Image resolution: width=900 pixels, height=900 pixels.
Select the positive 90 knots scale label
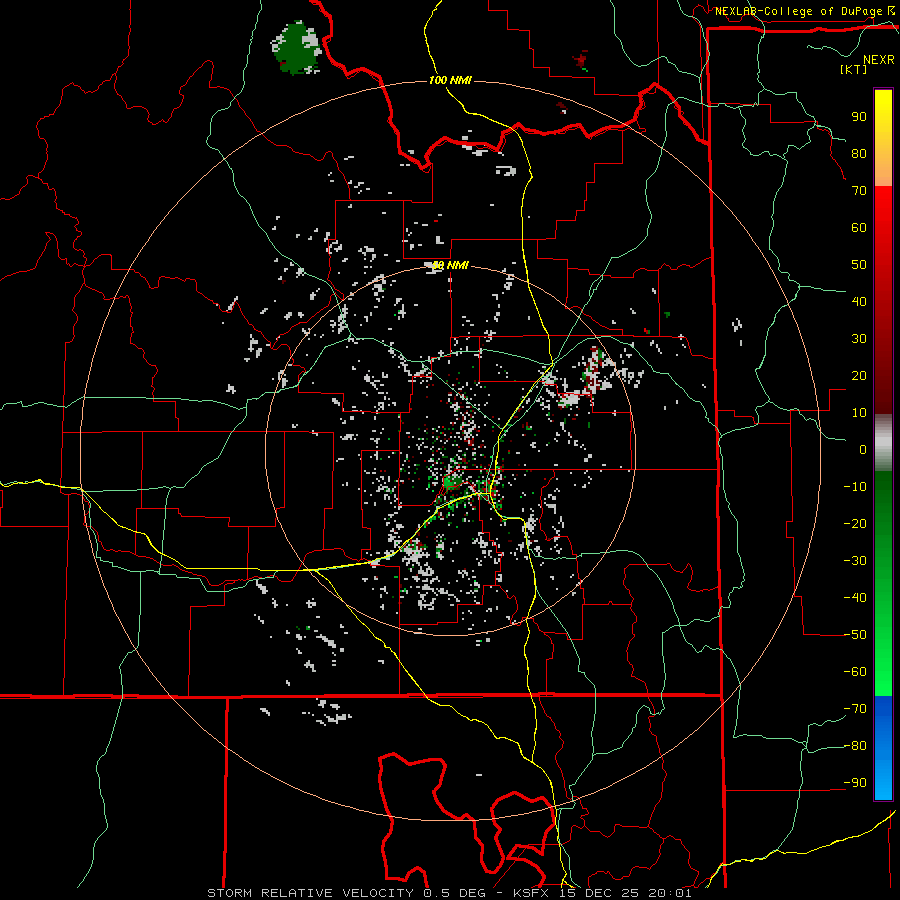click(859, 117)
